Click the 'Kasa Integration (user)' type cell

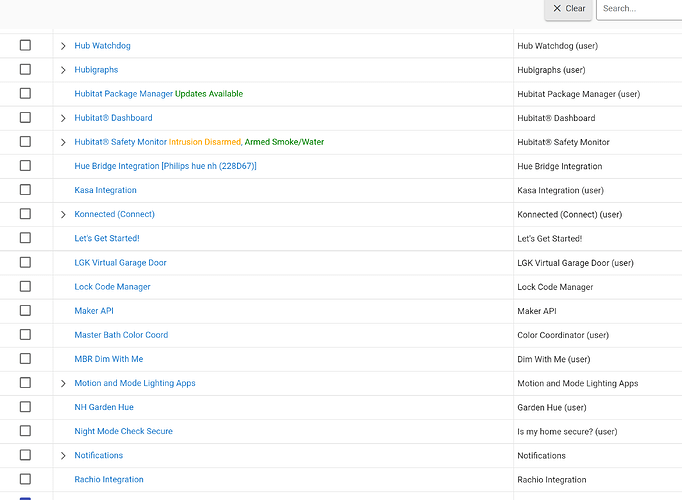pos(560,190)
